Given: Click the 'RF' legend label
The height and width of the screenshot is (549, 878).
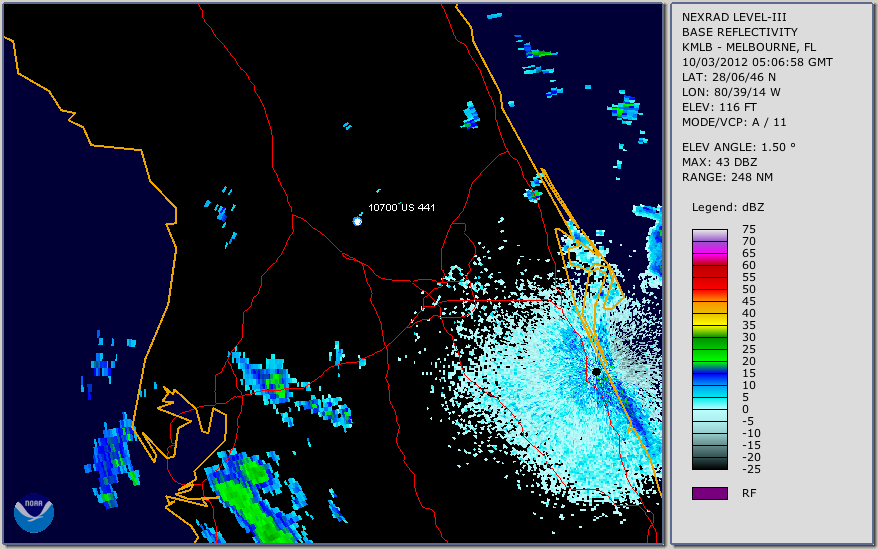Looking at the screenshot, I should 749,494.
